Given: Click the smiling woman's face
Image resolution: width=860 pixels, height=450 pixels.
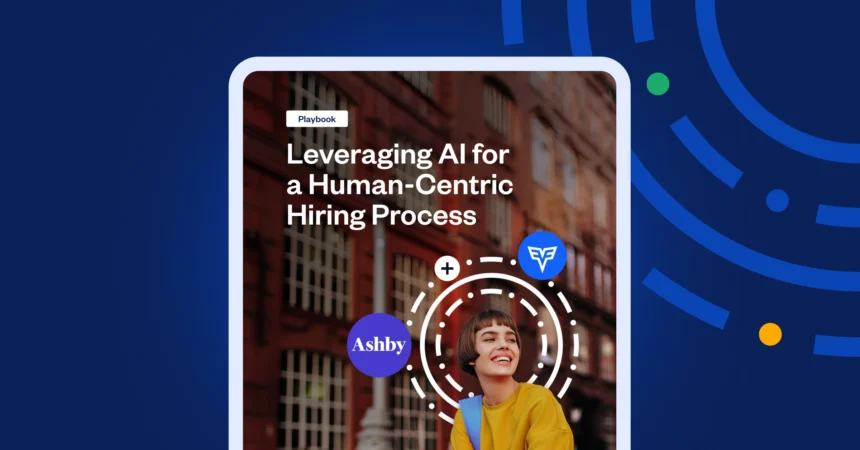Looking at the screenshot, I should click(496, 347).
